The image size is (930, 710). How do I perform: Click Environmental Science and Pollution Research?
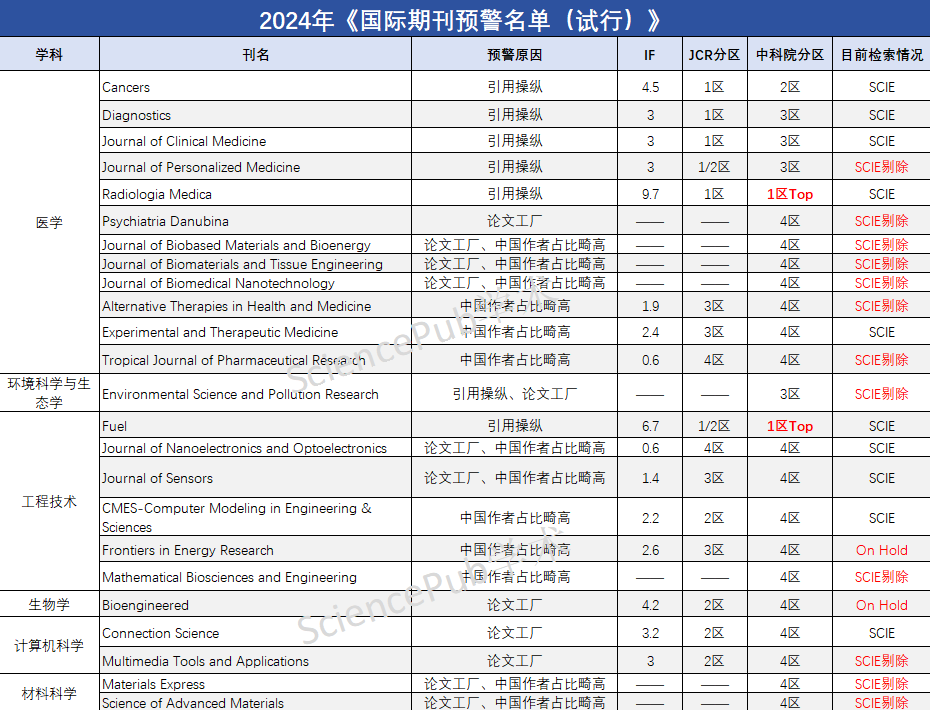point(240,394)
